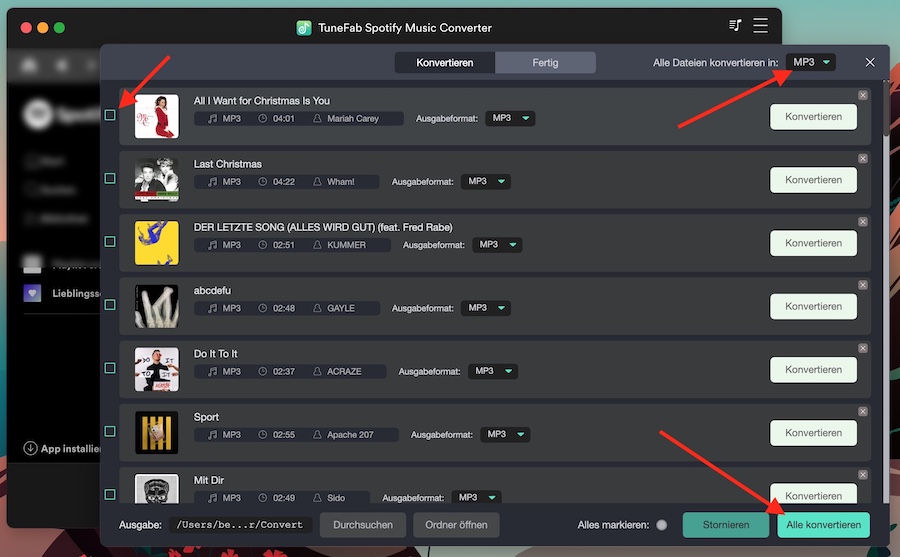Remove Mit Dir from the list
The image size is (900, 557).
coord(863,475)
